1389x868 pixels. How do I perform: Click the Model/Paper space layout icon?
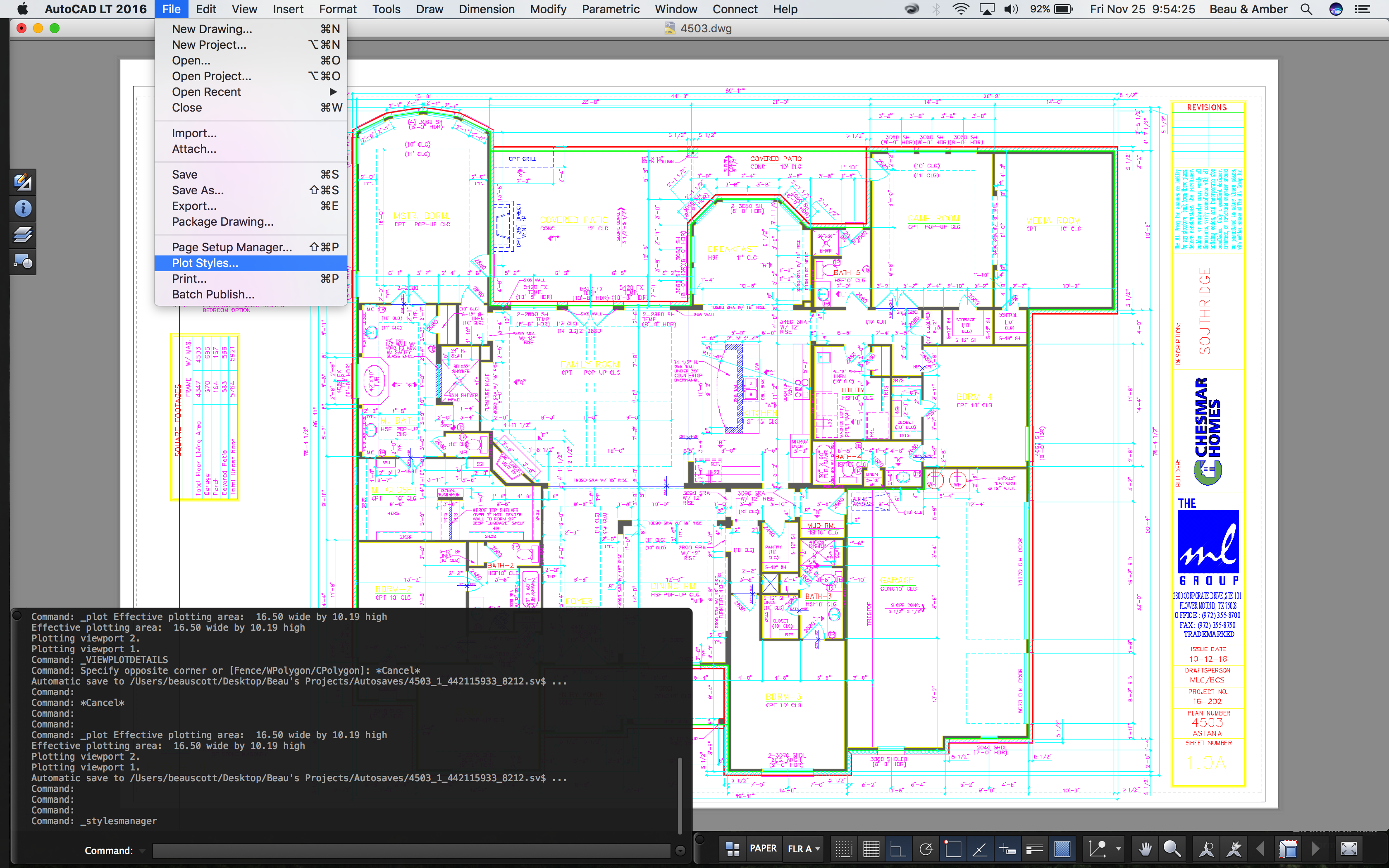(x=733, y=849)
